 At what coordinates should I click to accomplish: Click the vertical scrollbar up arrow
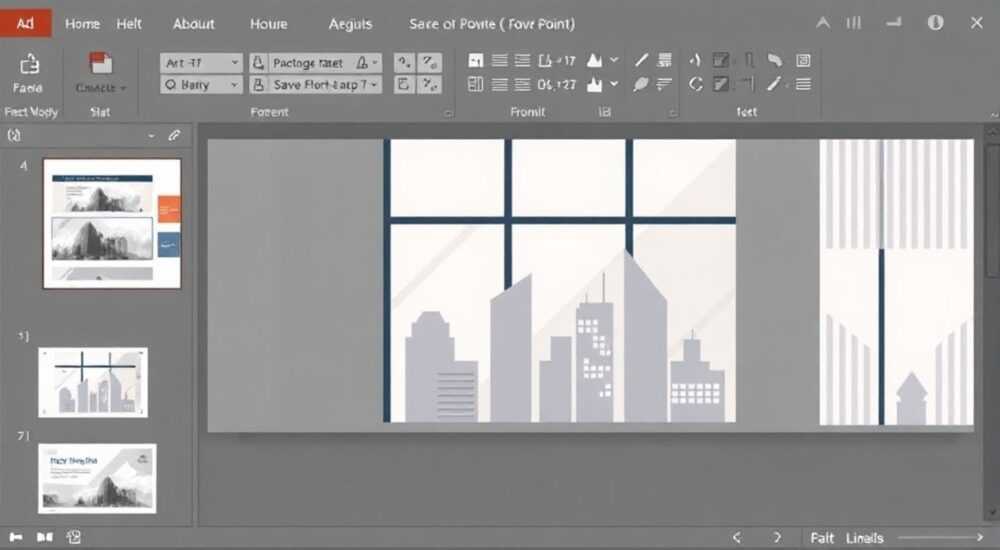tap(992, 132)
